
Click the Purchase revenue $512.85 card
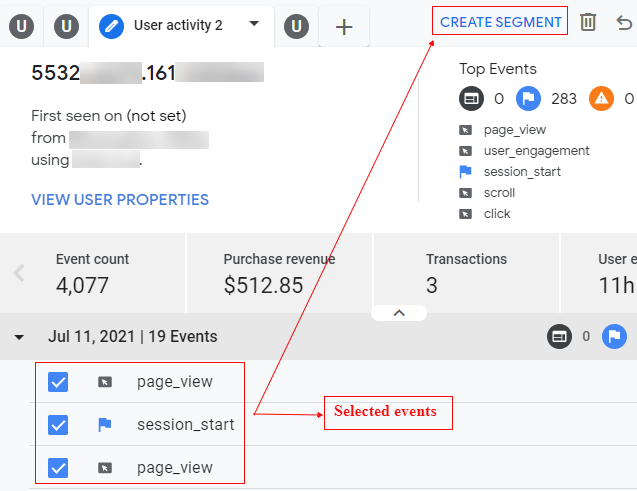[279, 273]
